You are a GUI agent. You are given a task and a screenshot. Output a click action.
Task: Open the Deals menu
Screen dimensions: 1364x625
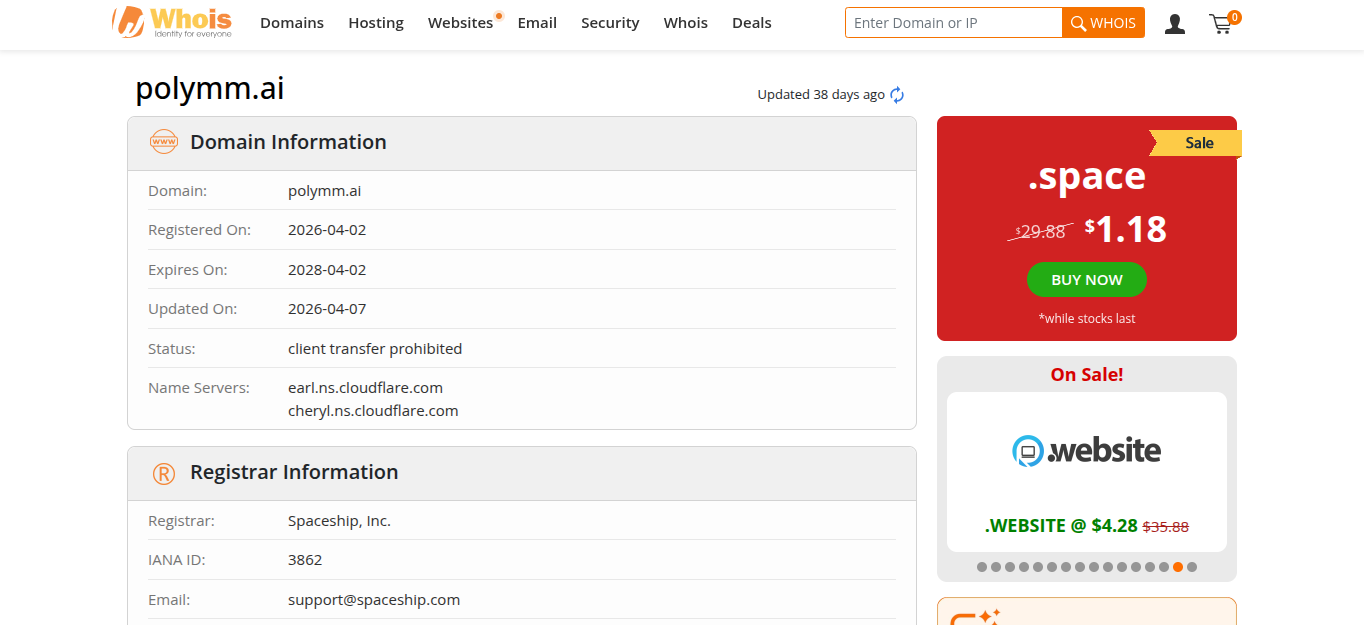[752, 23]
